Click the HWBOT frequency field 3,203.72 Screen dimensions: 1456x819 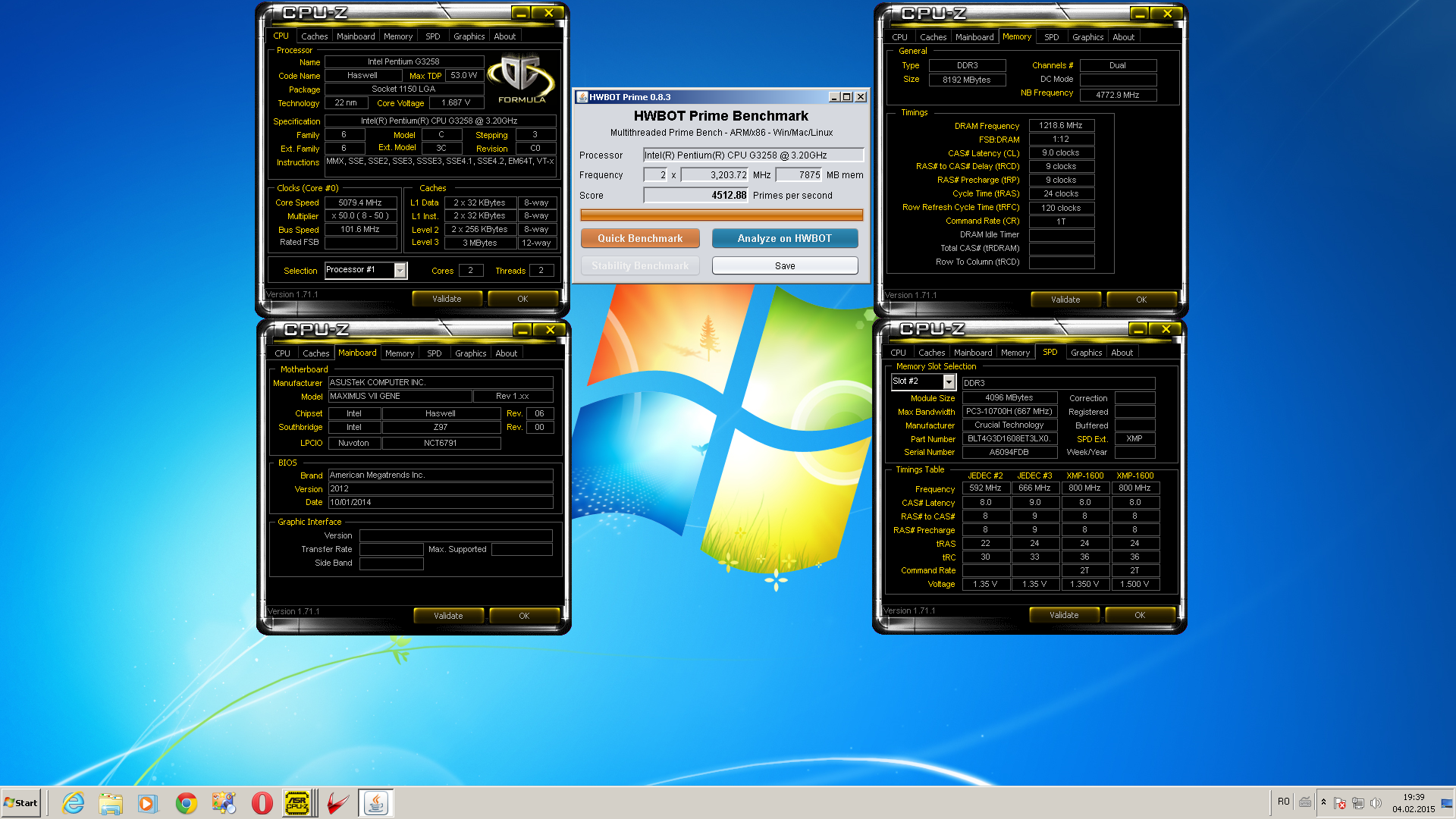point(714,175)
